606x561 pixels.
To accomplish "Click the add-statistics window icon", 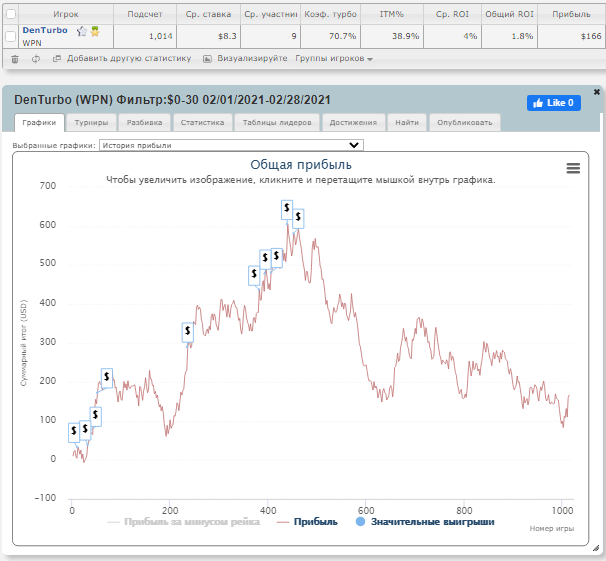I will pos(57,59).
